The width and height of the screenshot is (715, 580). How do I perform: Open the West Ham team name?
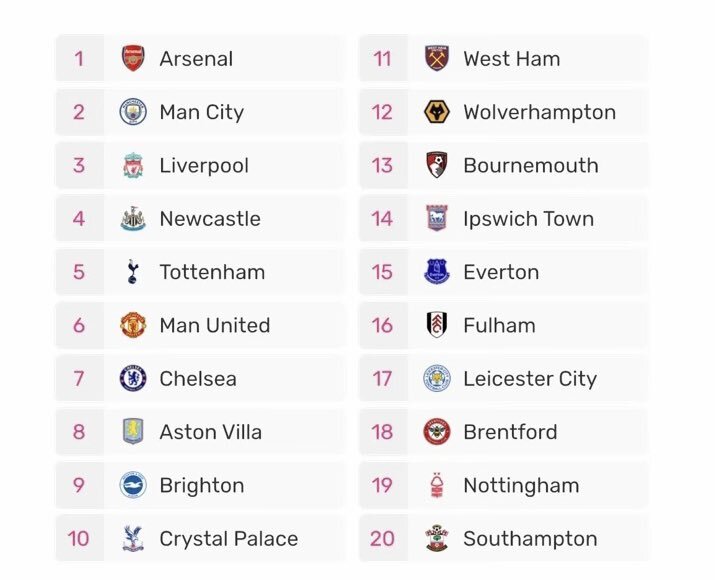(x=512, y=59)
